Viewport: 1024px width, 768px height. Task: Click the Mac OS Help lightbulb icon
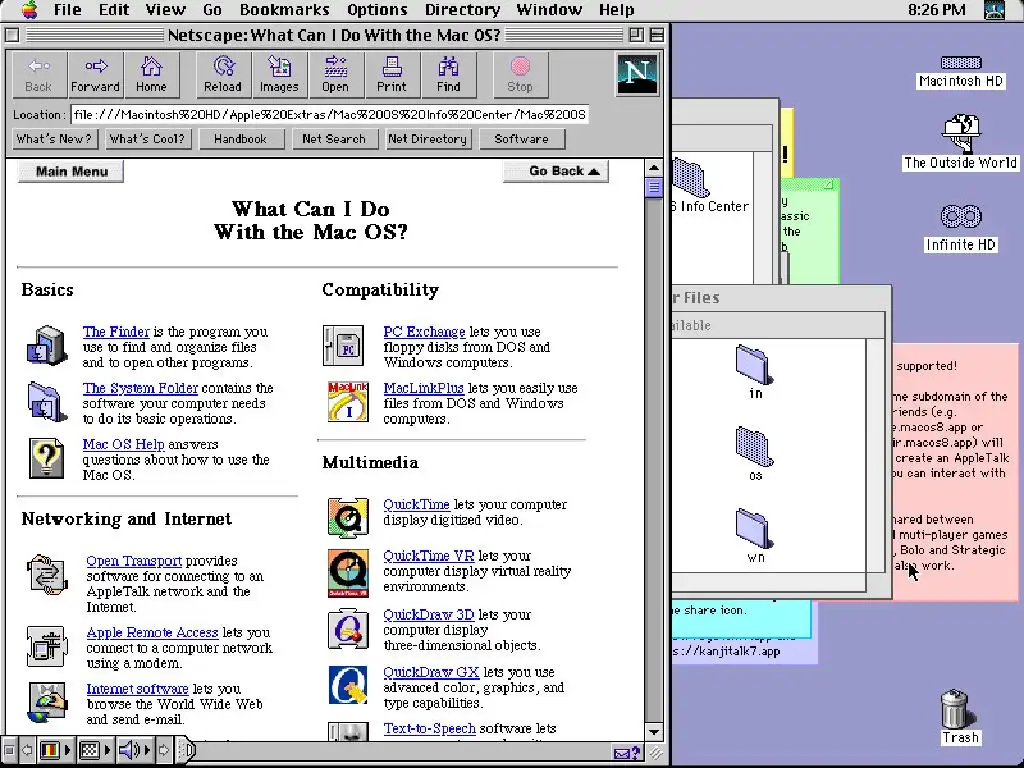click(46, 458)
